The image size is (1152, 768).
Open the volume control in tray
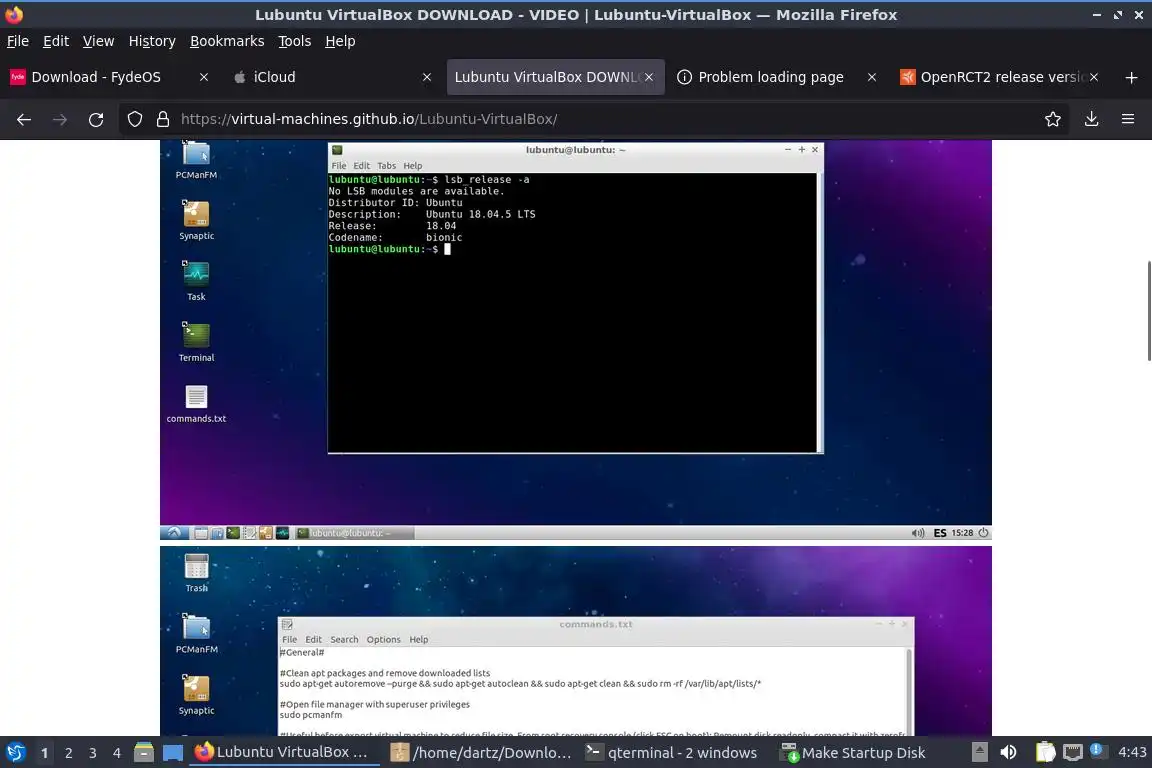[x=1009, y=753]
